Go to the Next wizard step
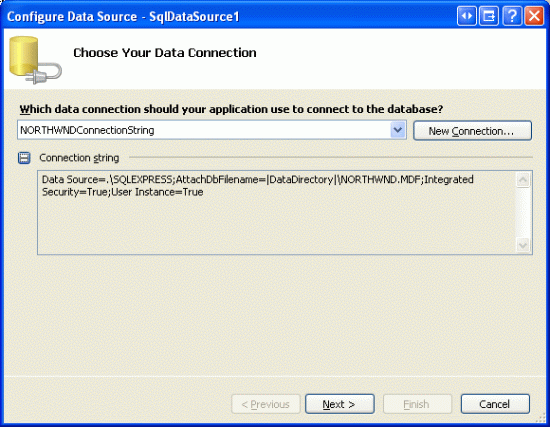Image resolution: width=550 pixels, height=427 pixels. pyautogui.click(x=340, y=404)
